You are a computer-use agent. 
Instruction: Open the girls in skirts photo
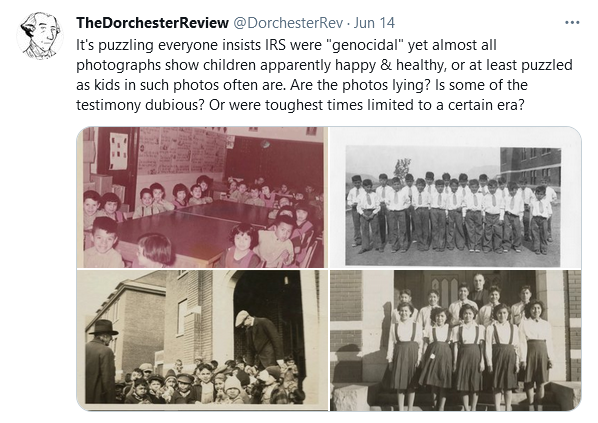pyautogui.click(x=455, y=340)
